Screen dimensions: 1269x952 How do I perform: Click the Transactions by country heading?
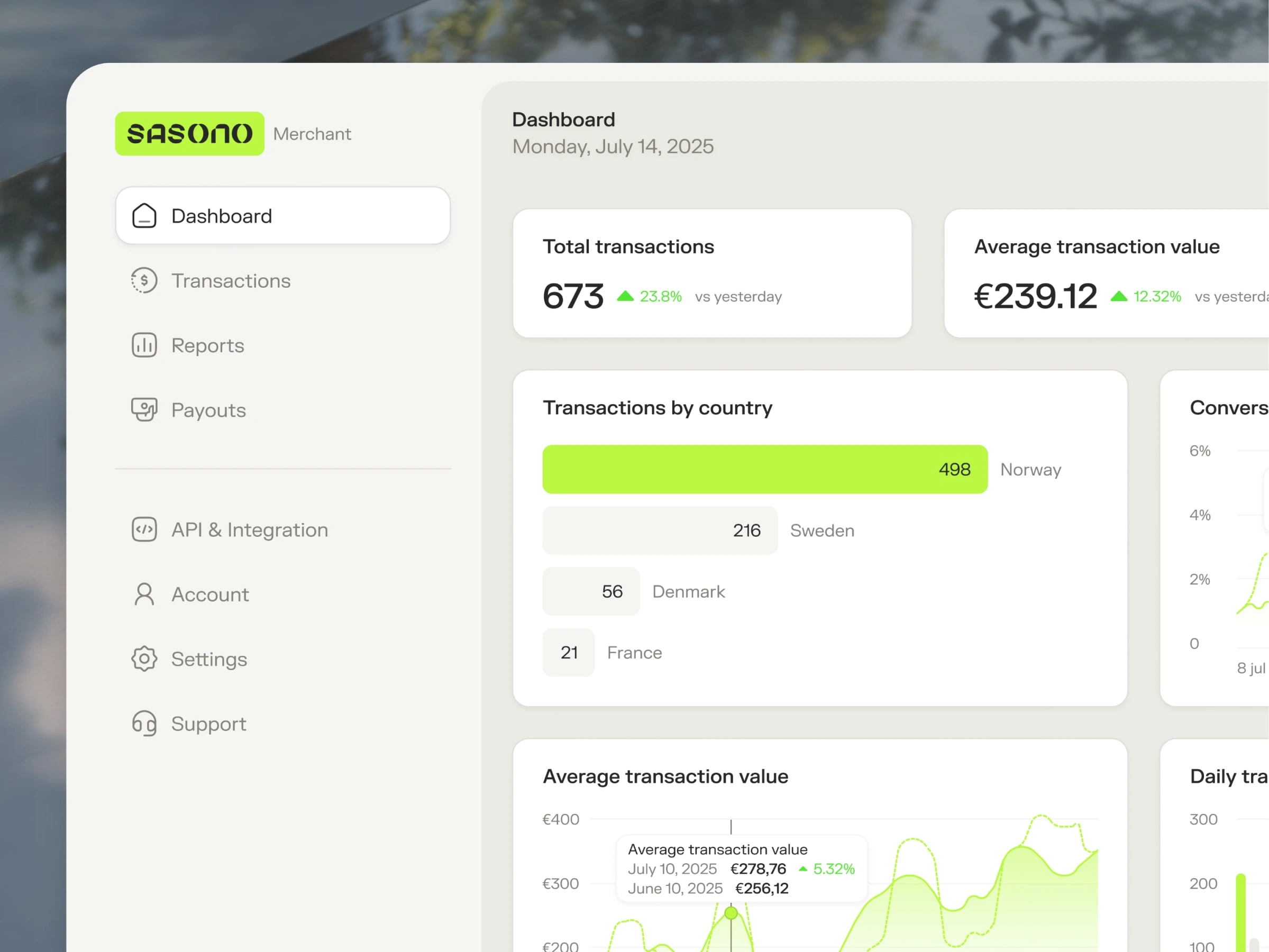[x=658, y=407]
